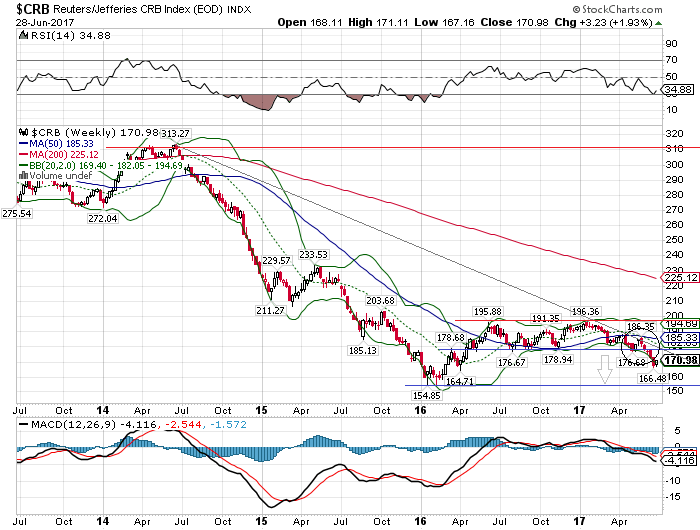Image resolution: width=700 pixels, height=530 pixels.
Task: Click the 211.27 low annotation
Action: coord(271,310)
